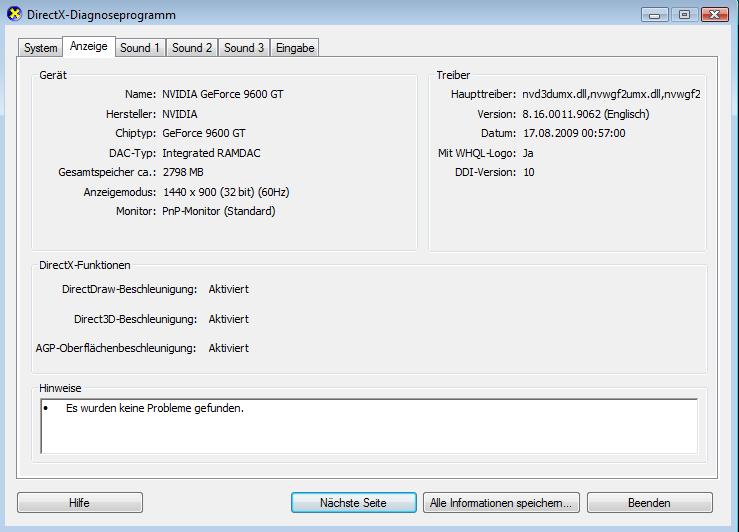The image size is (739, 532).
Task: Click the window title 'DirectX-Diagnoseprogramm'
Action: [101, 15]
